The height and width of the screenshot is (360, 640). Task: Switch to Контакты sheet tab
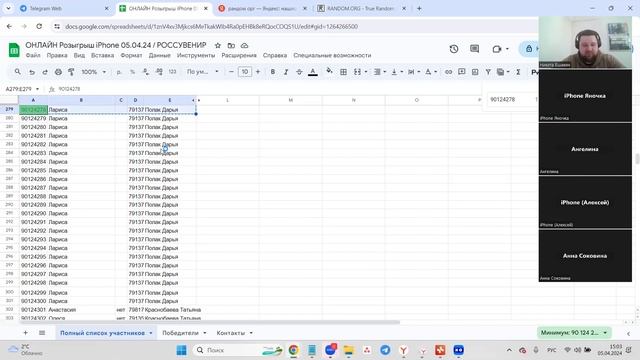tap(231, 333)
